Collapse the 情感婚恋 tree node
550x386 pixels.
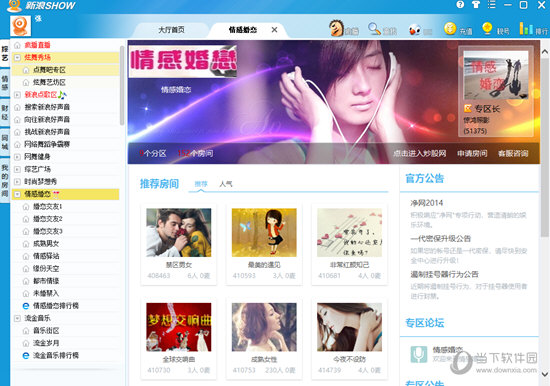(17, 194)
